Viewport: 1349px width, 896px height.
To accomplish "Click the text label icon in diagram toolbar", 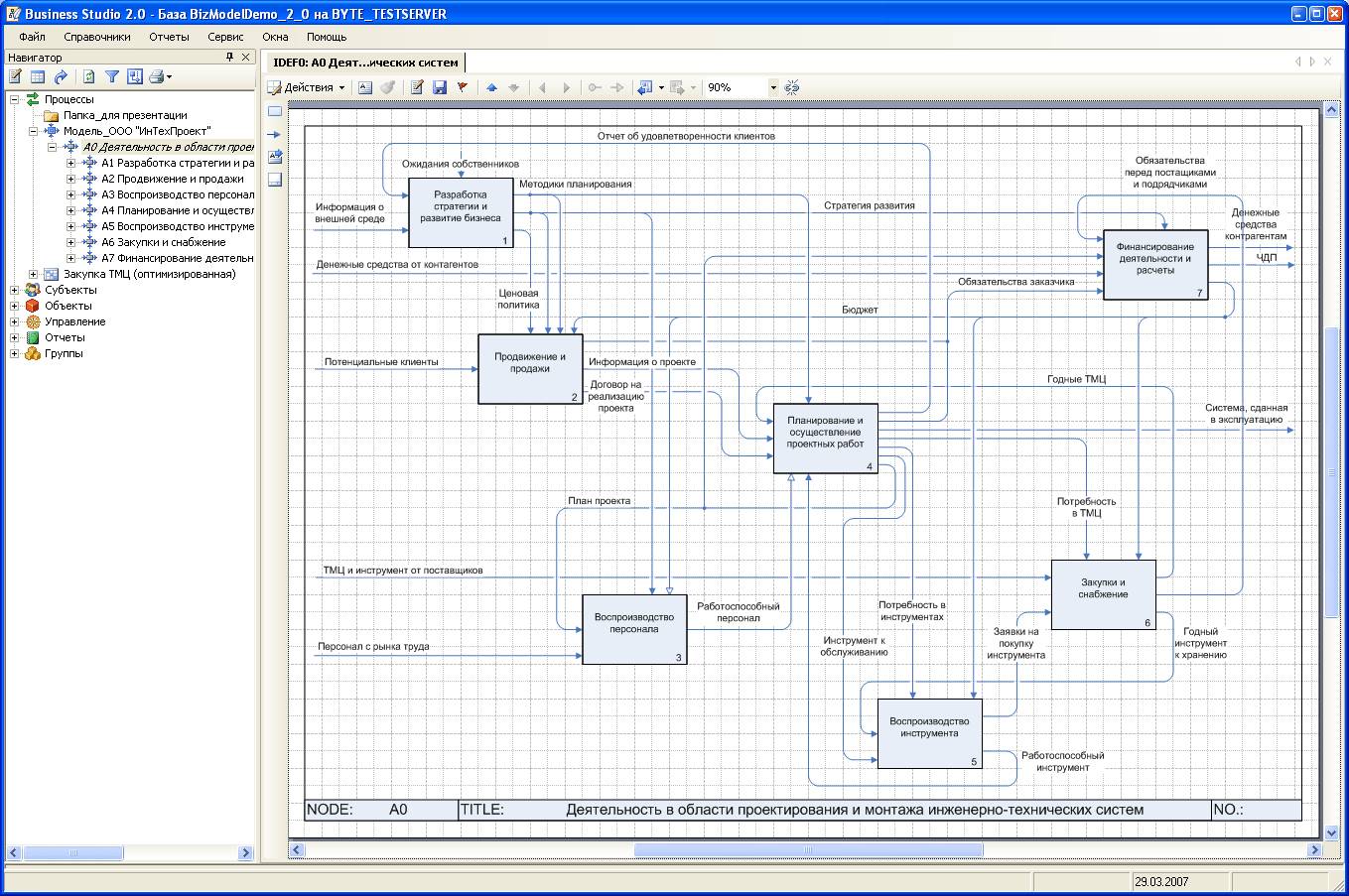I will point(364,87).
